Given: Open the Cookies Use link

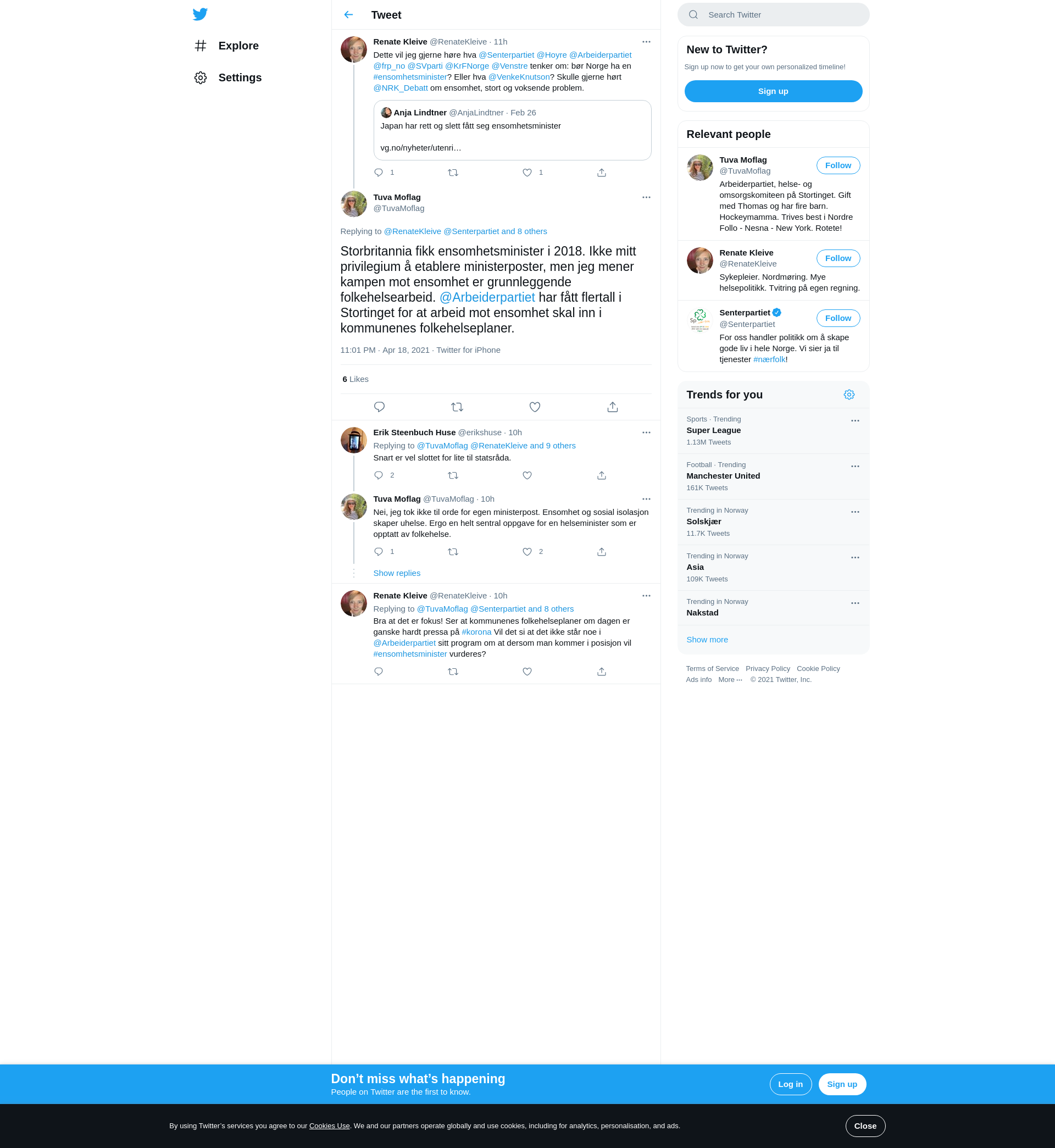Looking at the screenshot, I should 329,1127.
